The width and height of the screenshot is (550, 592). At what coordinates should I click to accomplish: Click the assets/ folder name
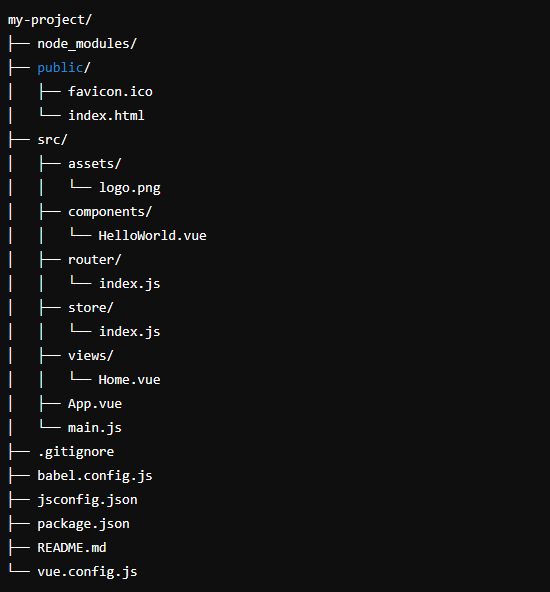coord(94,164)
